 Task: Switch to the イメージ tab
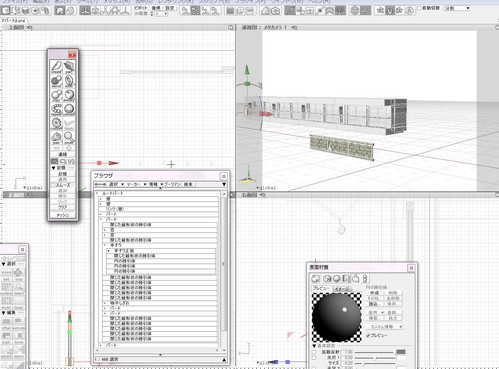point(342,289)
